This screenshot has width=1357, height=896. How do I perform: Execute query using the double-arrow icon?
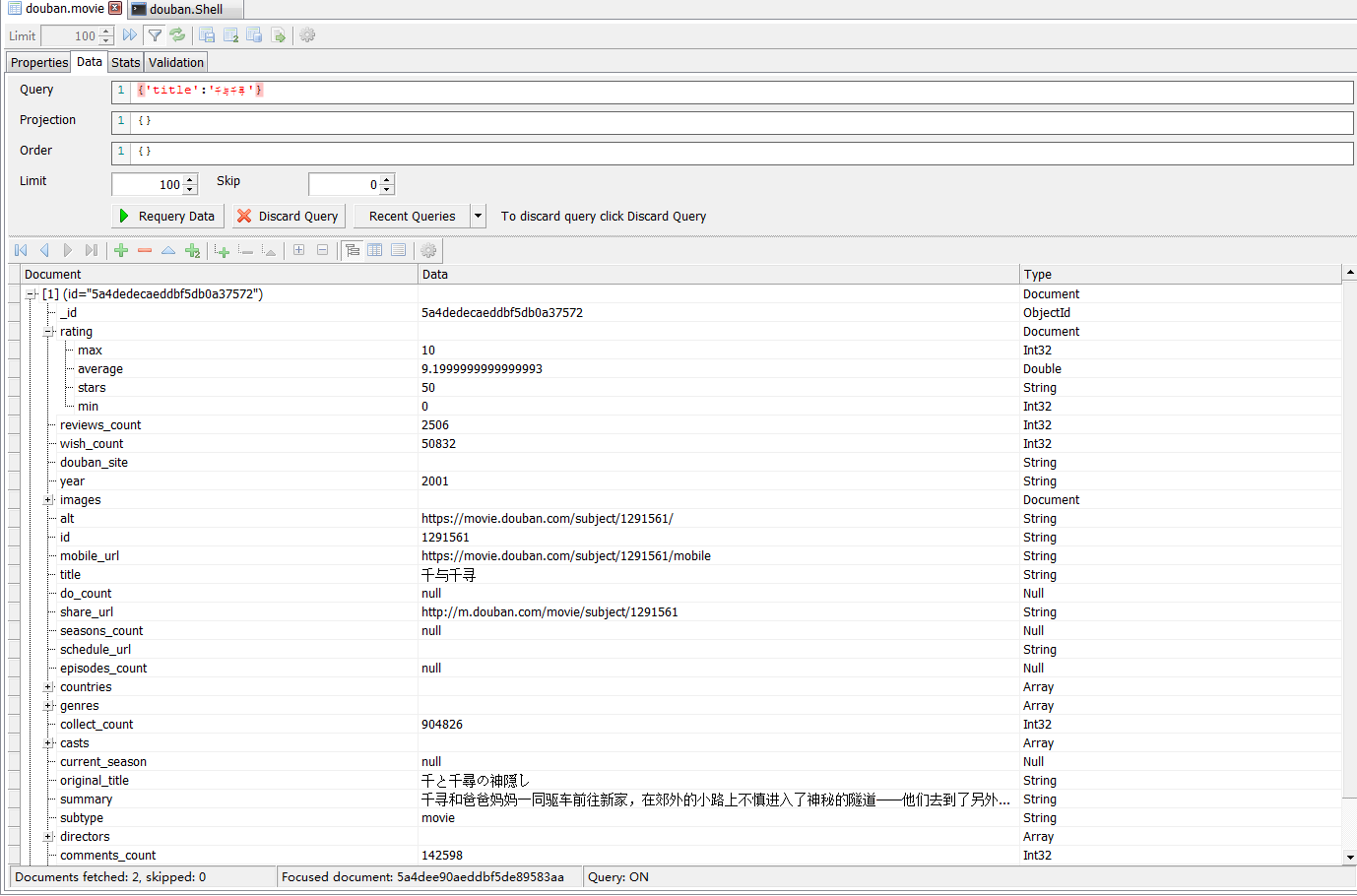point(129,35)
